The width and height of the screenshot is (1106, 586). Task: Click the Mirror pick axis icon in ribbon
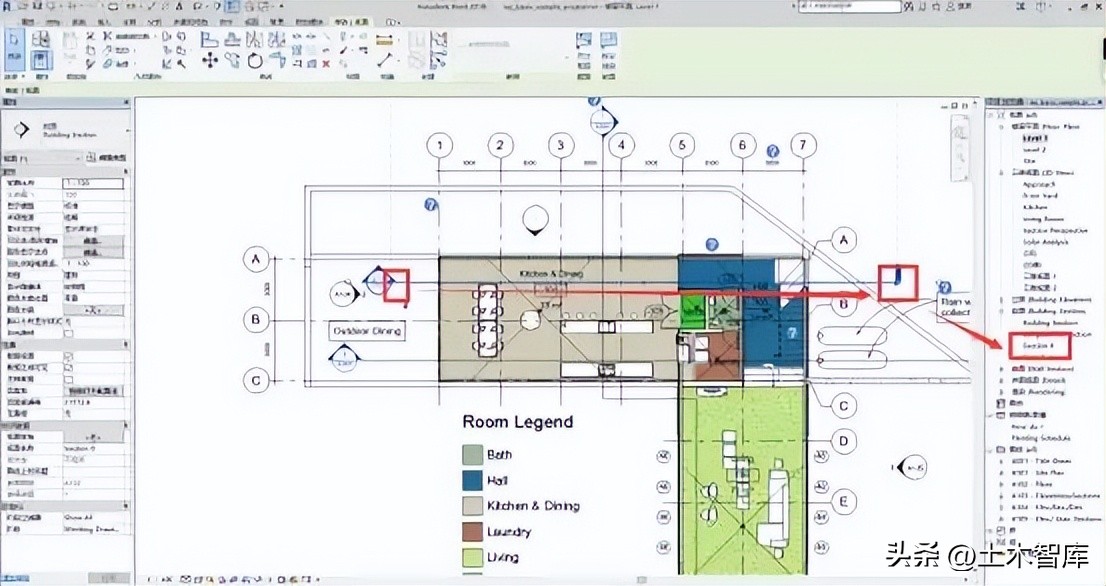pyautogui.click(x=255, y=40)
